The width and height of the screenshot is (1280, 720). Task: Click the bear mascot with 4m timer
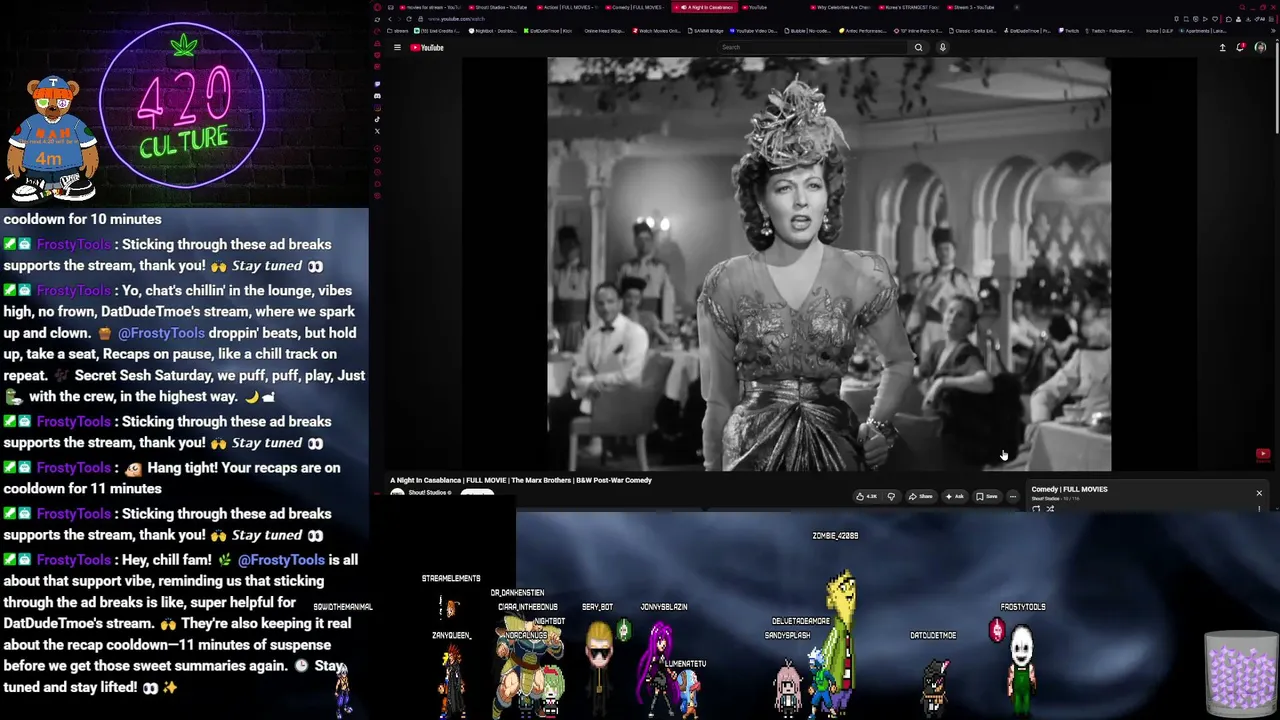(x=52, y=138)
